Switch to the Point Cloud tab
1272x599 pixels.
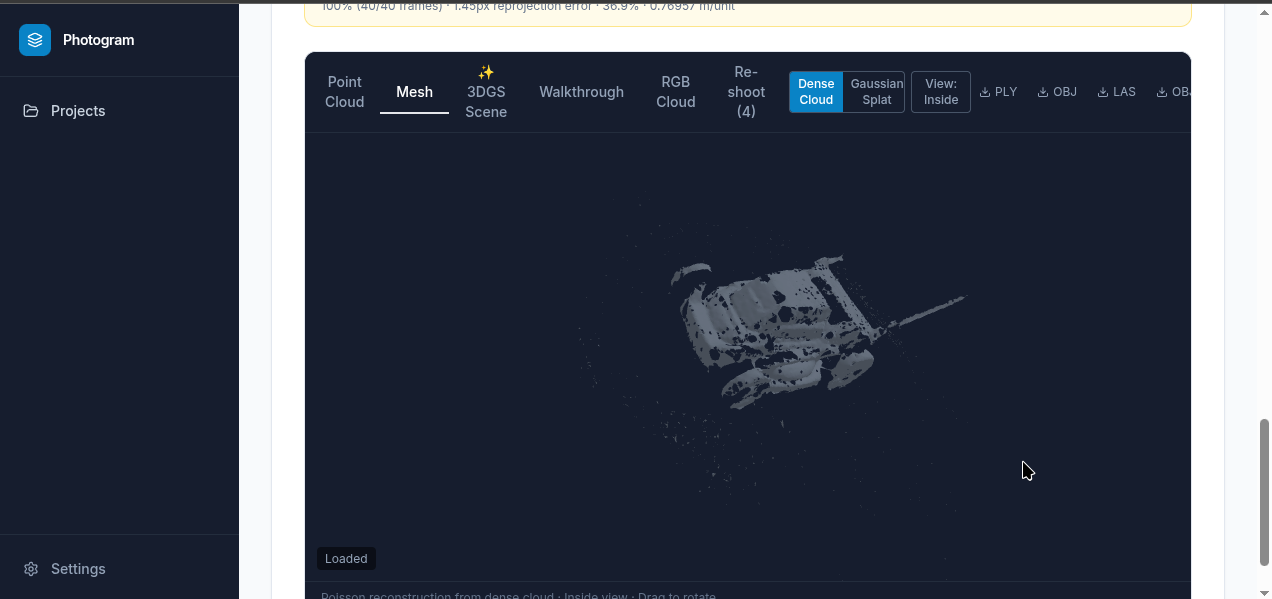pyautogui.click(x=344, y=92)
